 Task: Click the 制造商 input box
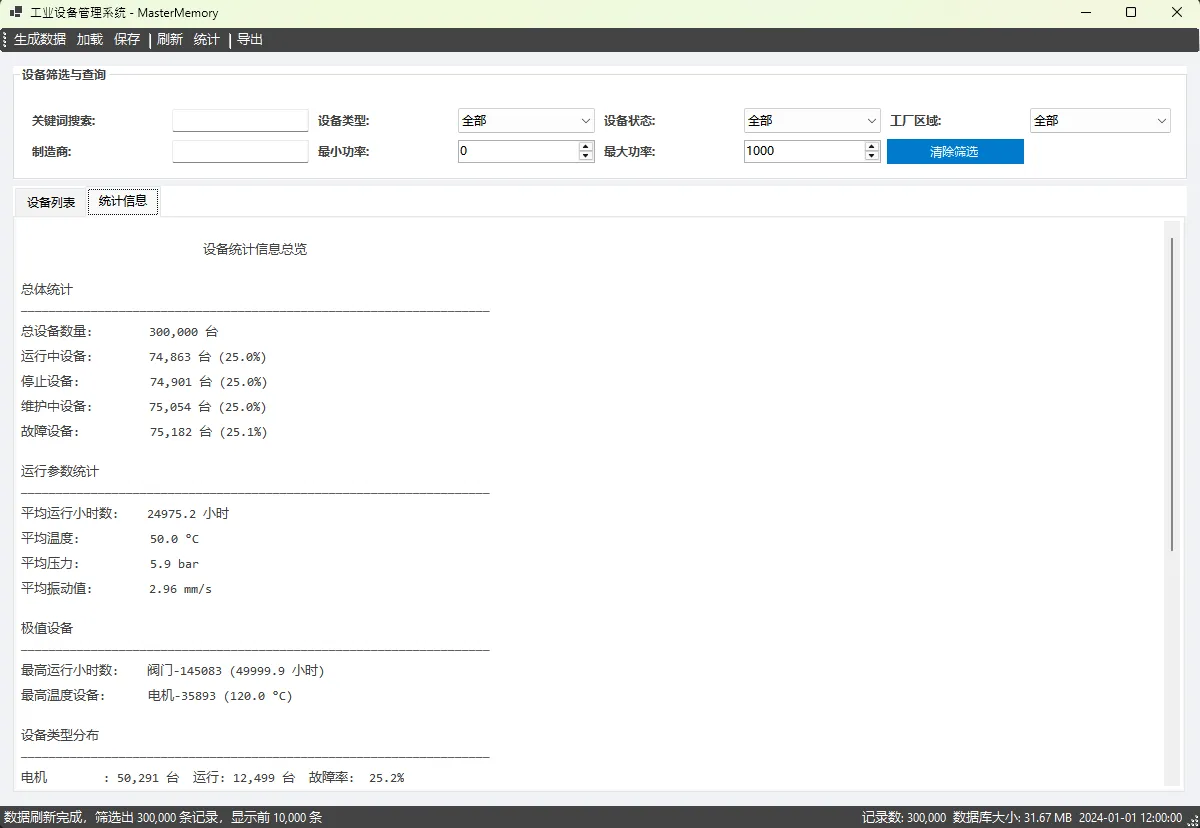tap(240, 152)
